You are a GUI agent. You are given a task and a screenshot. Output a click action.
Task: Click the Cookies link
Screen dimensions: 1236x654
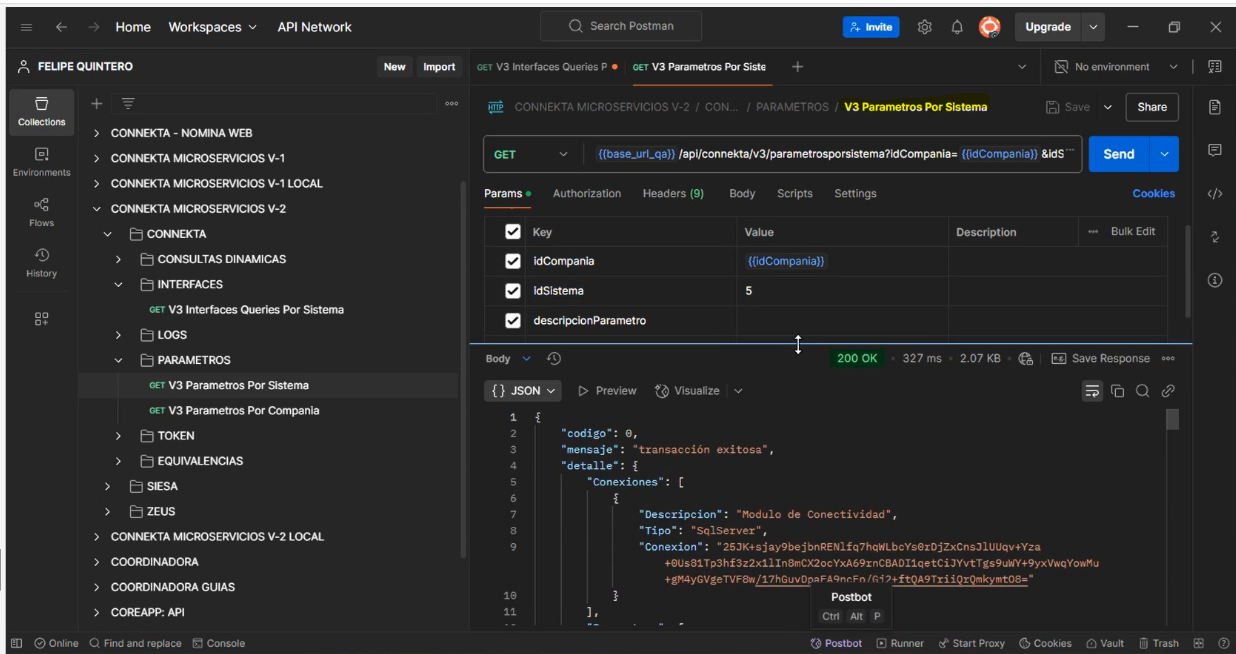point(1153,194)
